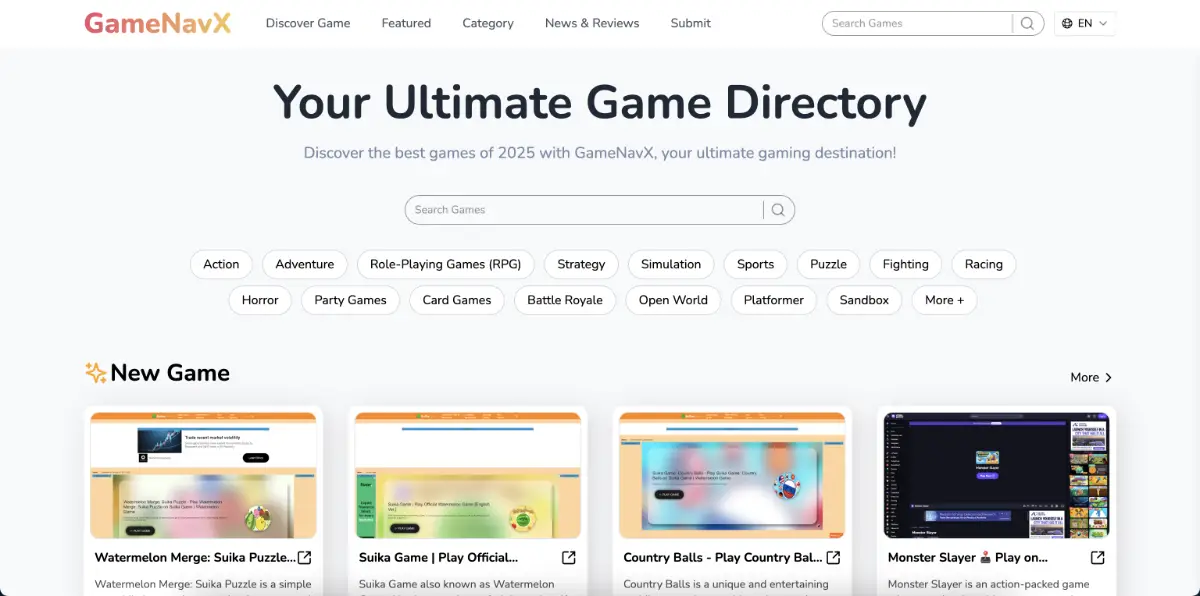This screenshot has height=596, width=1200.
Task: Click the GameNavX logo
Action: pyautogui.click(x=157, y=22)
